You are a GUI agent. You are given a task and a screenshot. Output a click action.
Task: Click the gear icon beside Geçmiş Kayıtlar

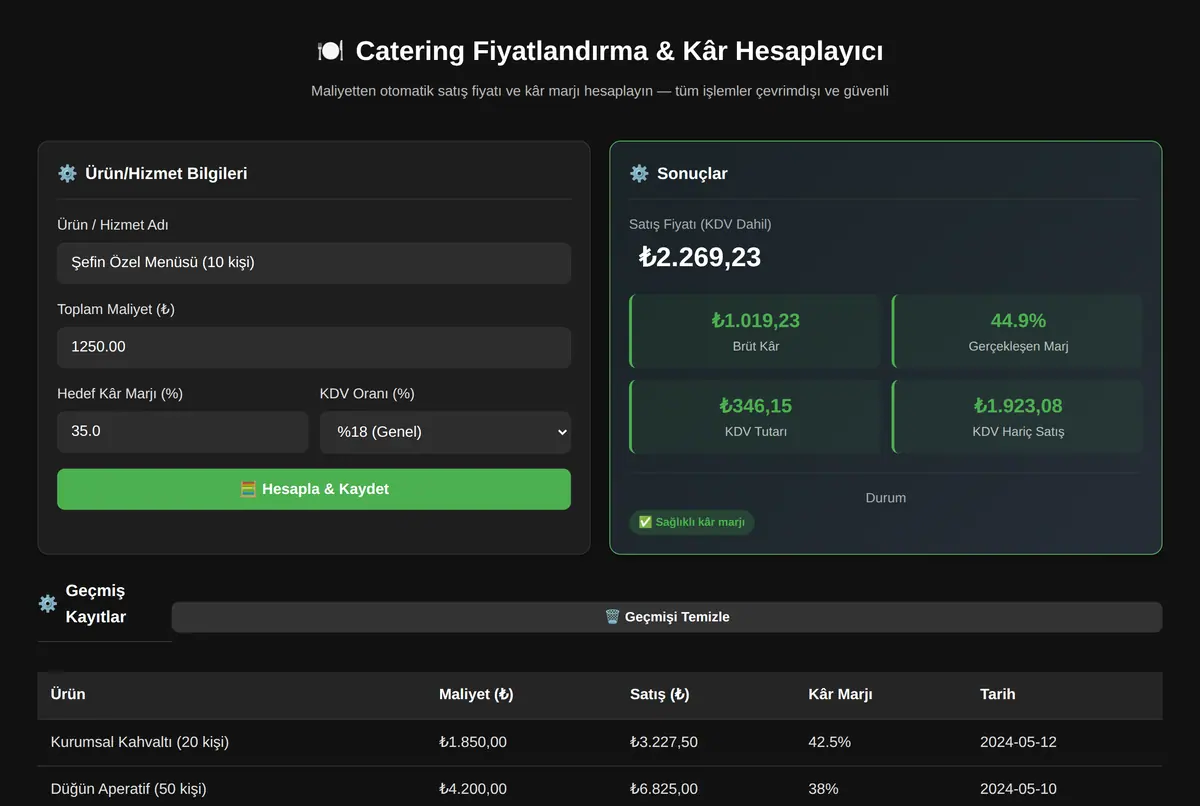(x=47, y=604)
